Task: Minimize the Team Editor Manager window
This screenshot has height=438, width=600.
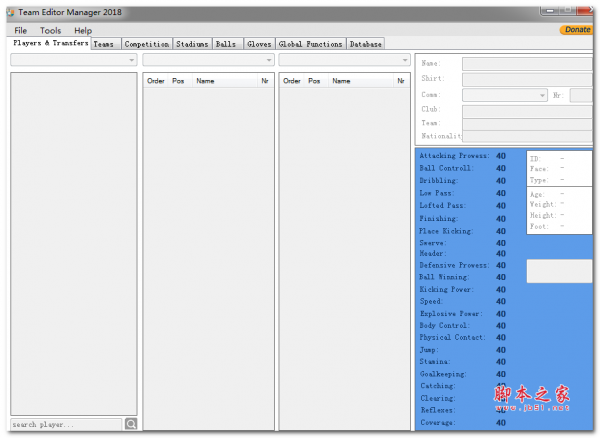Action: point(550,11)
